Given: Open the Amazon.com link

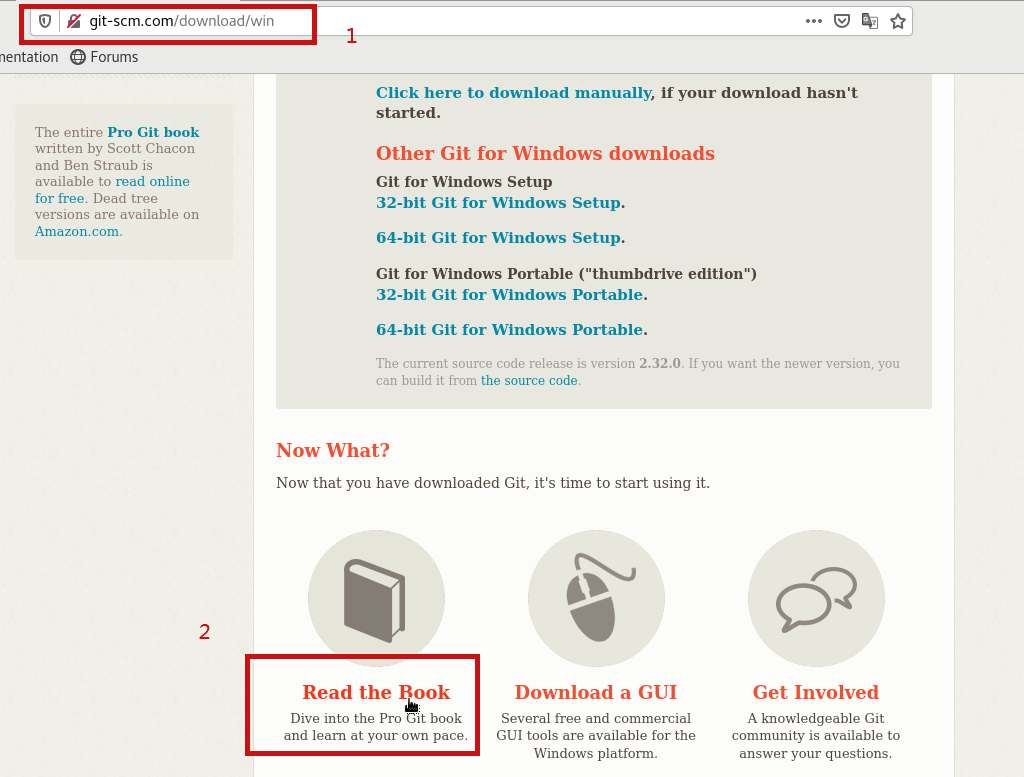Looking at the screenshot, I should coord(77,231).
